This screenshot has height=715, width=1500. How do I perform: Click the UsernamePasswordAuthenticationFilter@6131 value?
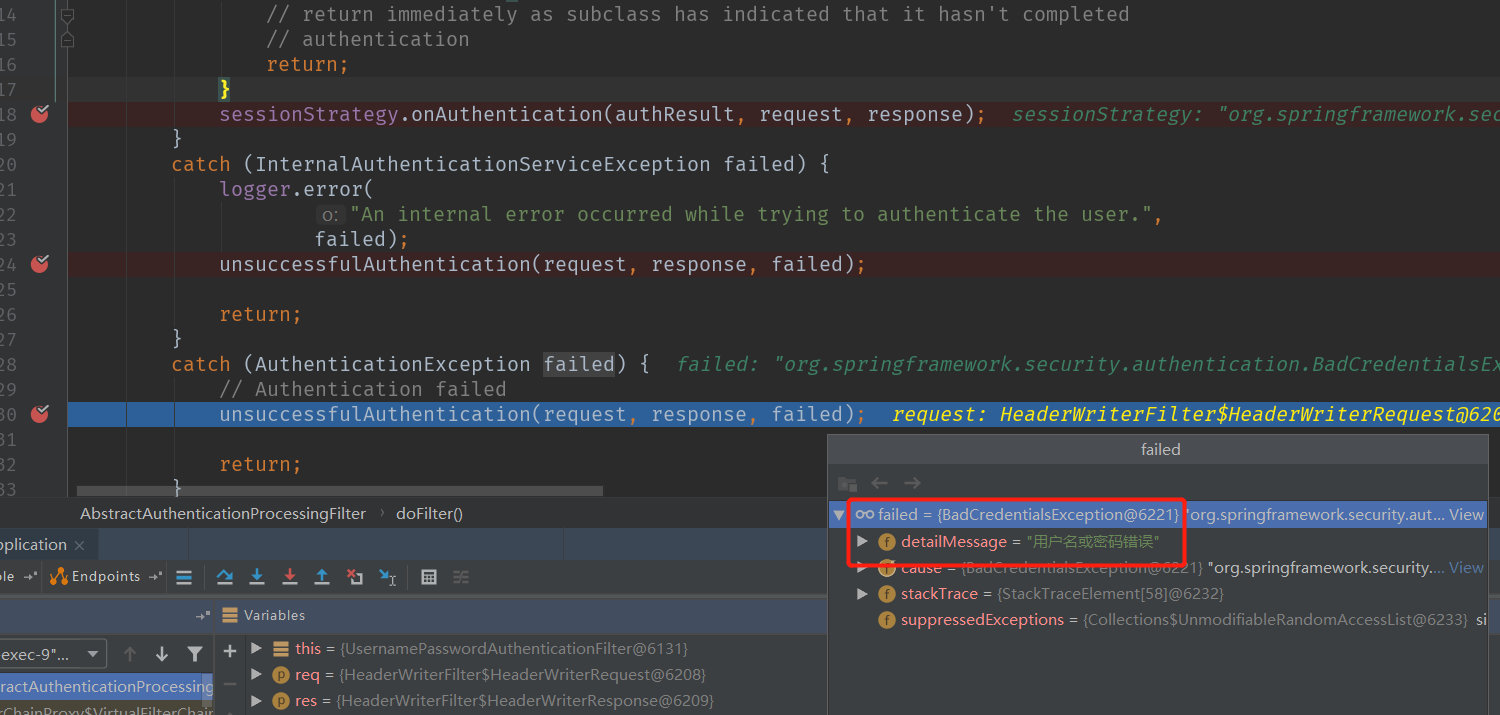click(x=514, y=648)
